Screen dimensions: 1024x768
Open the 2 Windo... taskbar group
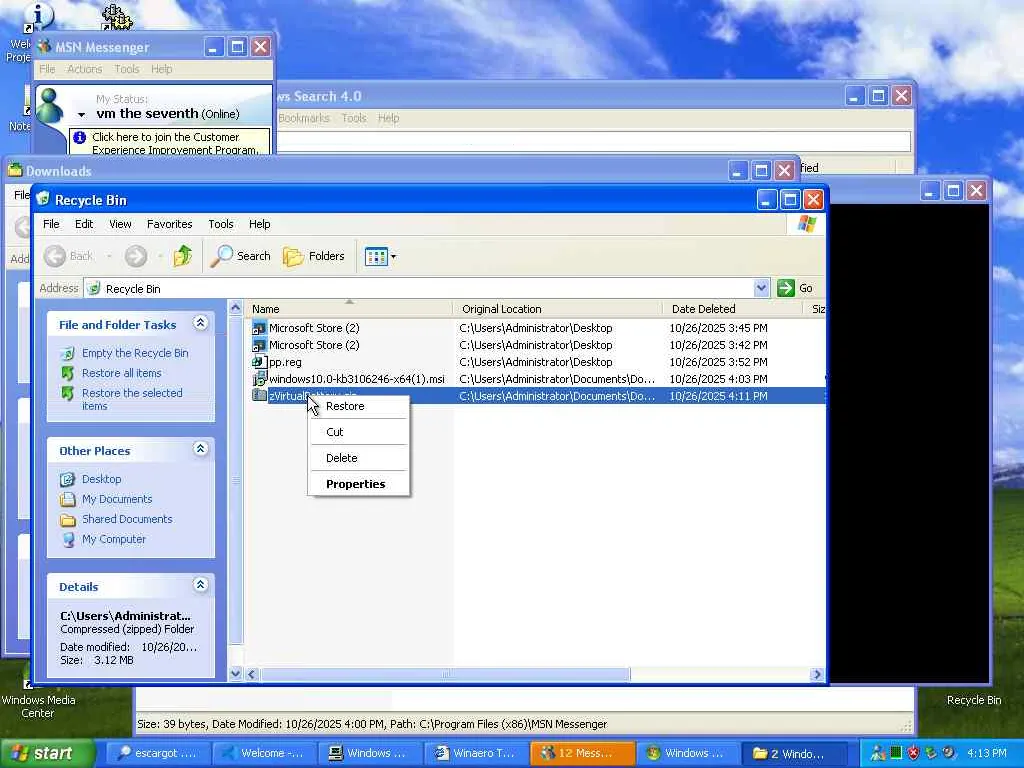(x=795, y=753)
